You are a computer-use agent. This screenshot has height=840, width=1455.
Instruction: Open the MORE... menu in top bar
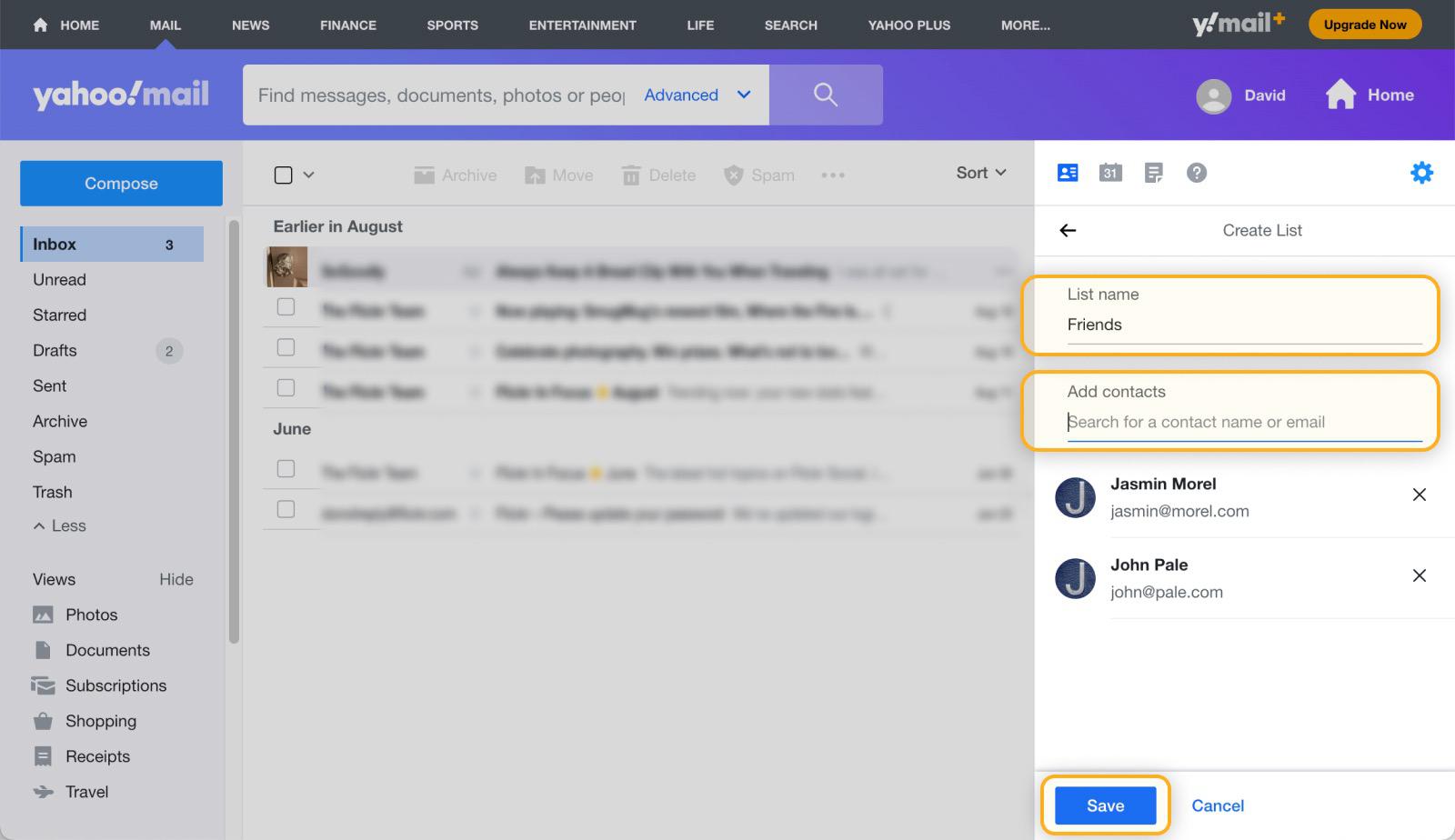click(1026, 25)
